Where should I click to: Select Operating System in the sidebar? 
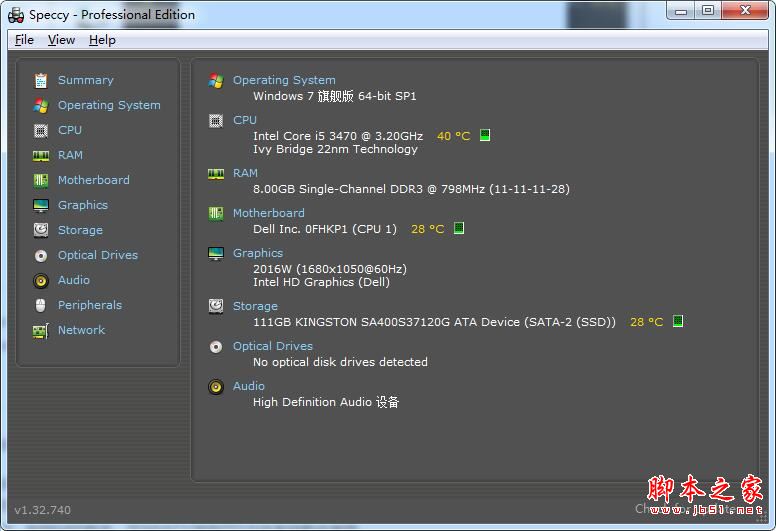pyautogui.click(x=109, y=105)
